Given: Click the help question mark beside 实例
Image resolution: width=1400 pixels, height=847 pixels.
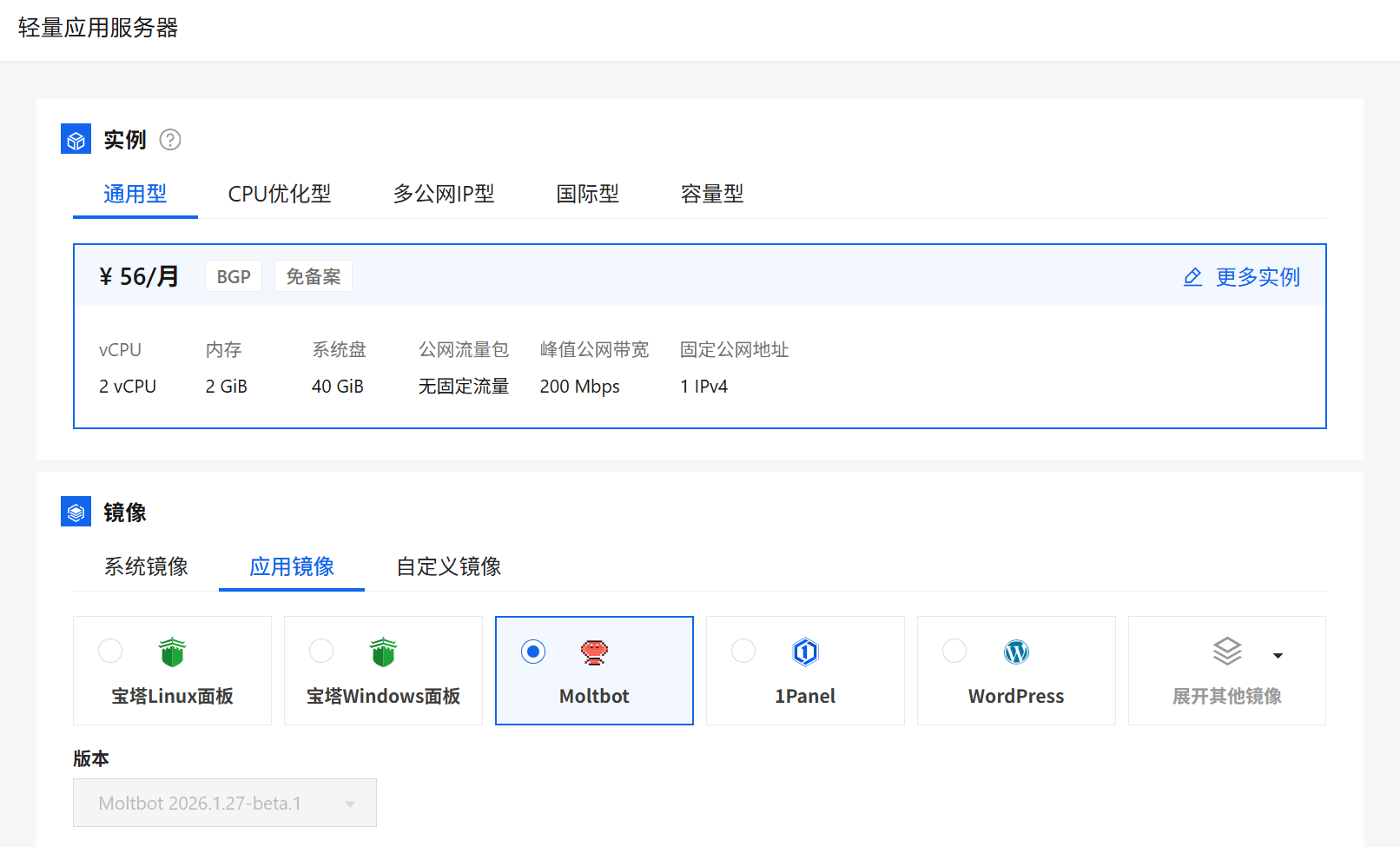Looking at the screenshot, I should point(170,139).
